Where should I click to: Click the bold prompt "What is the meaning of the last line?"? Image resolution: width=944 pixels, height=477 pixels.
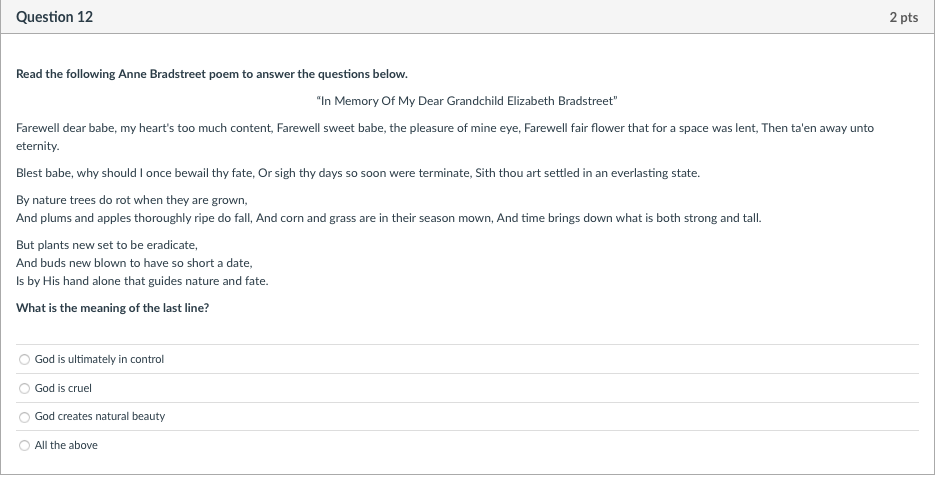coord(113,308)
